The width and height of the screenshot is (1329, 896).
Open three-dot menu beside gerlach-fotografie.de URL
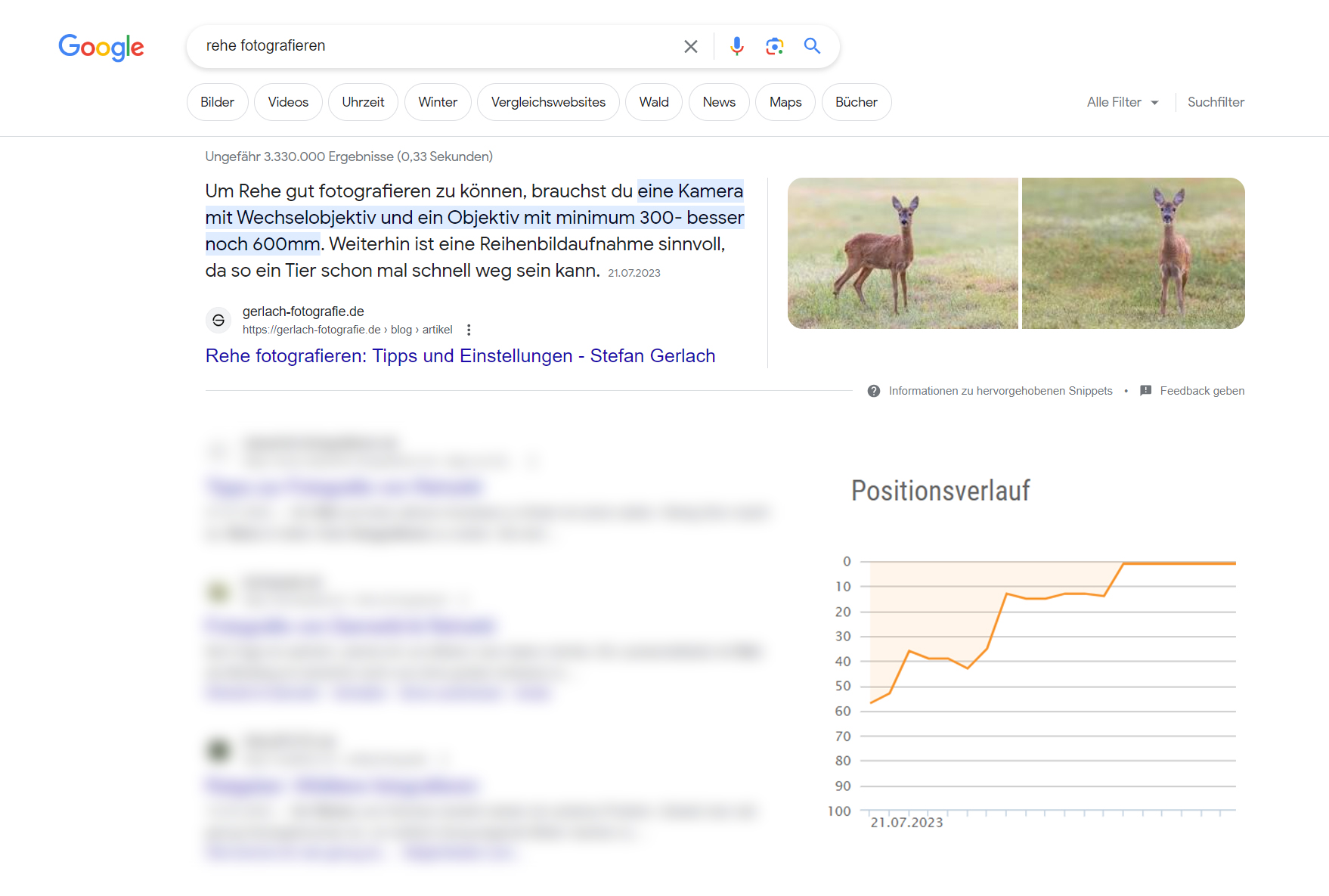pyautogui.click(x=469, y=330)
